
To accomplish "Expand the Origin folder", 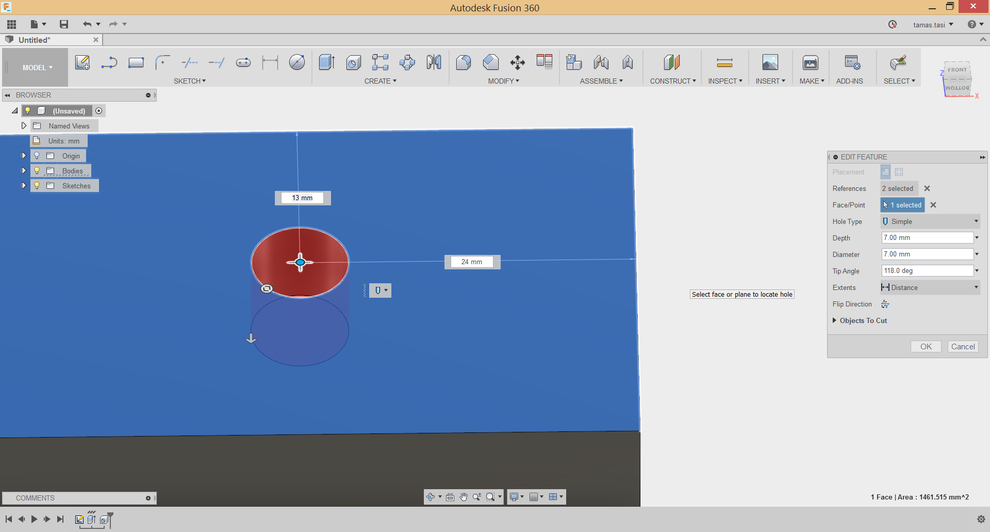I will coord(24,156).
